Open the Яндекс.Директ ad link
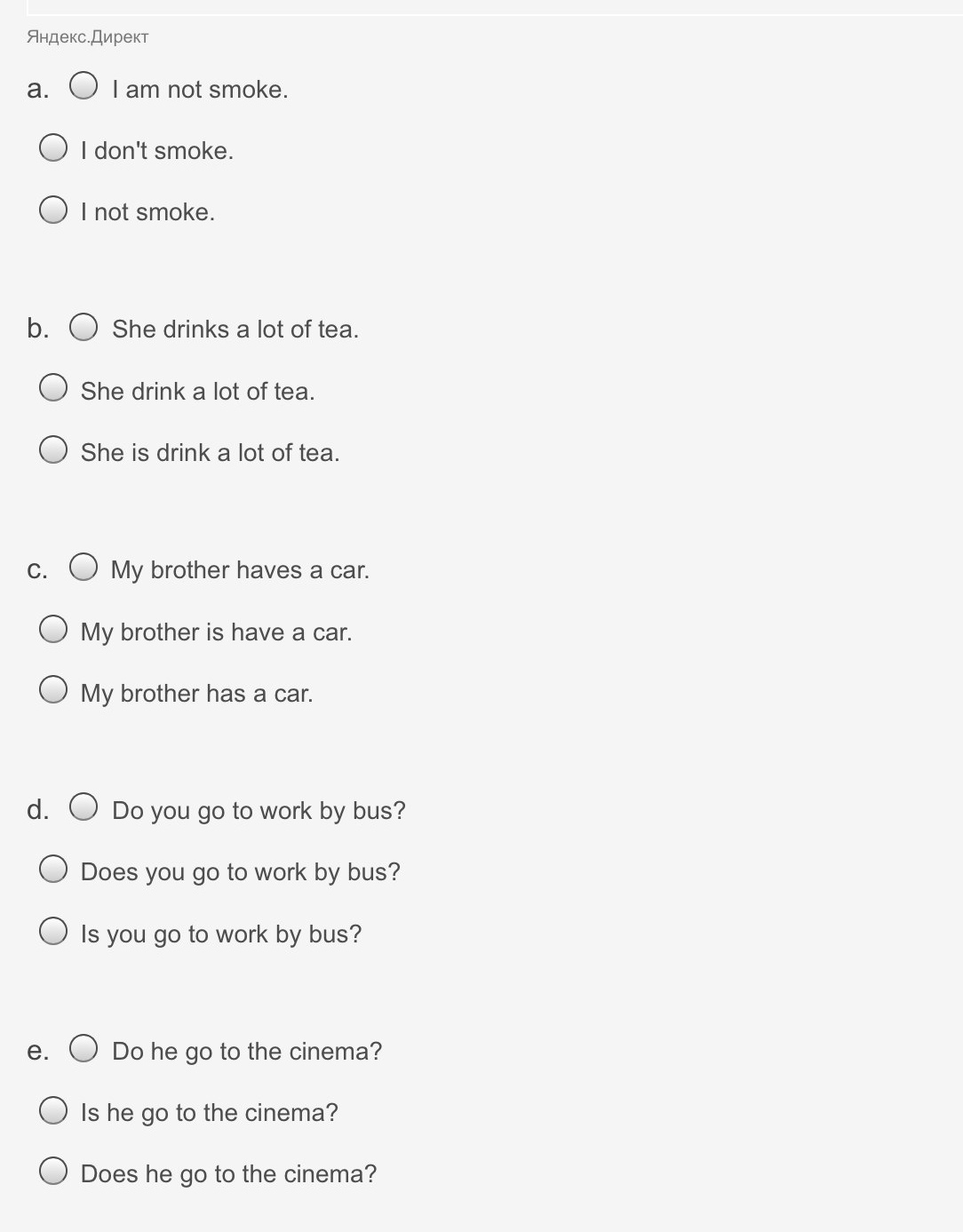This screenshot has height=1232, width=963. click(x=87, y=36)
